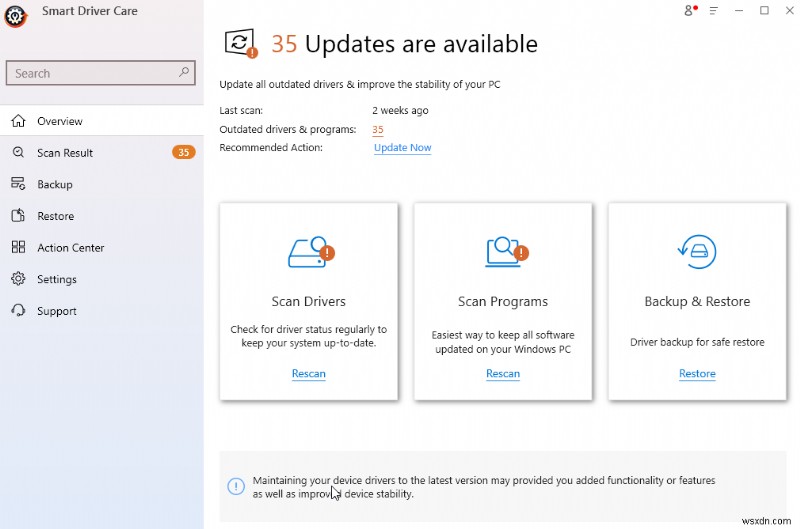Open the Support page from sidebar
The height and width of the screenshot is (529, 800).
click(57, 311)
